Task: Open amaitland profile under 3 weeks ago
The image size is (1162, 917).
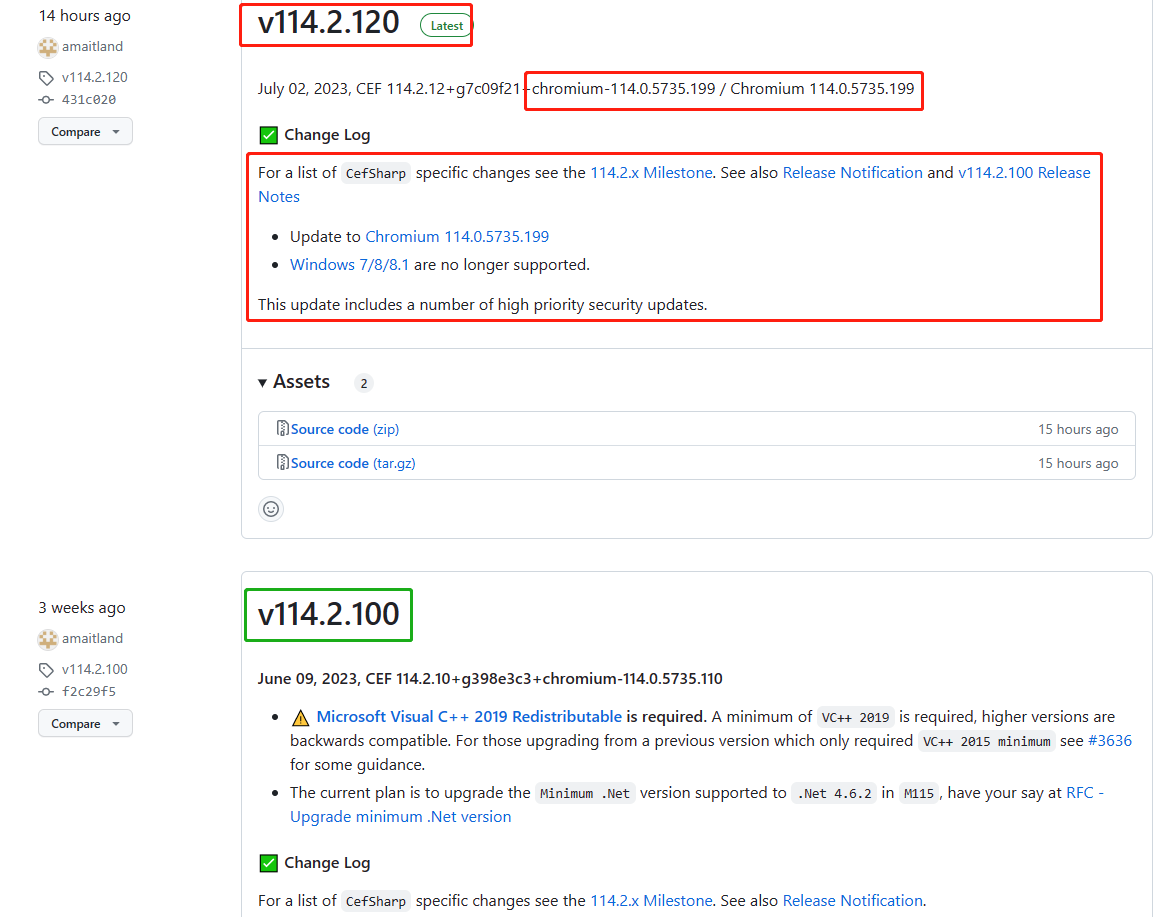Action: (93, 639)
